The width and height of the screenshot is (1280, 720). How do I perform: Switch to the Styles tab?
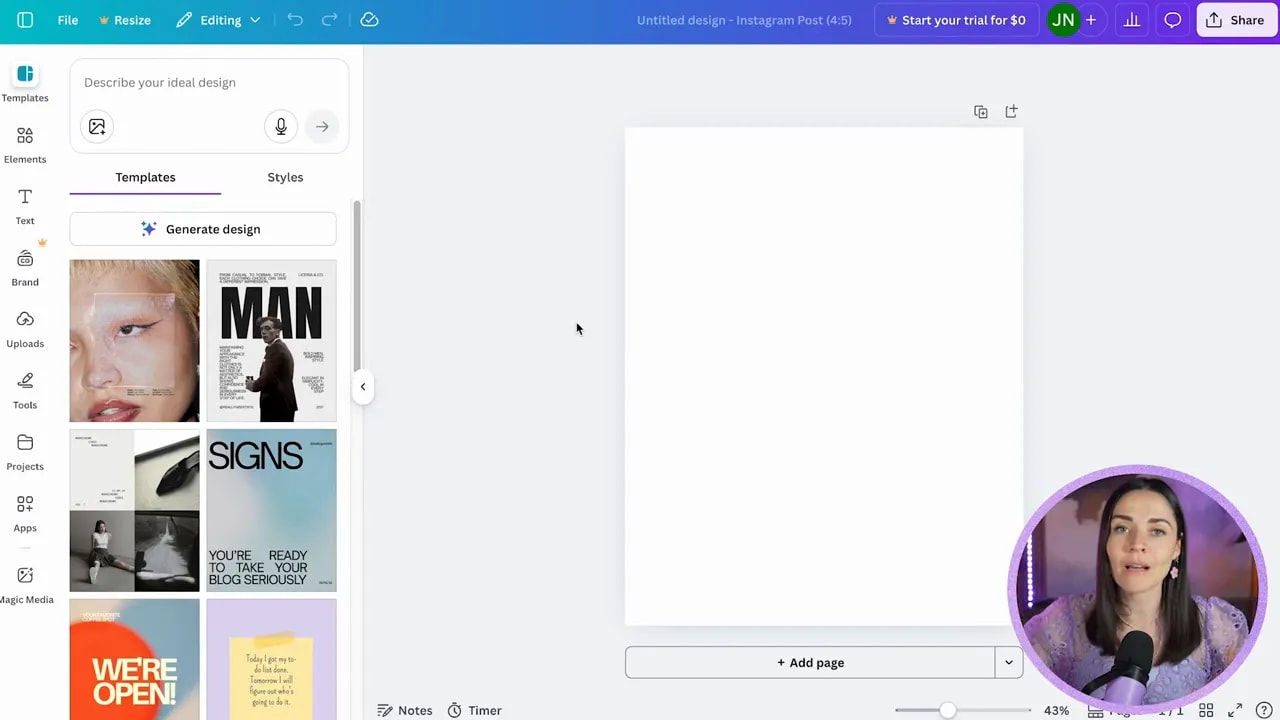285,177
